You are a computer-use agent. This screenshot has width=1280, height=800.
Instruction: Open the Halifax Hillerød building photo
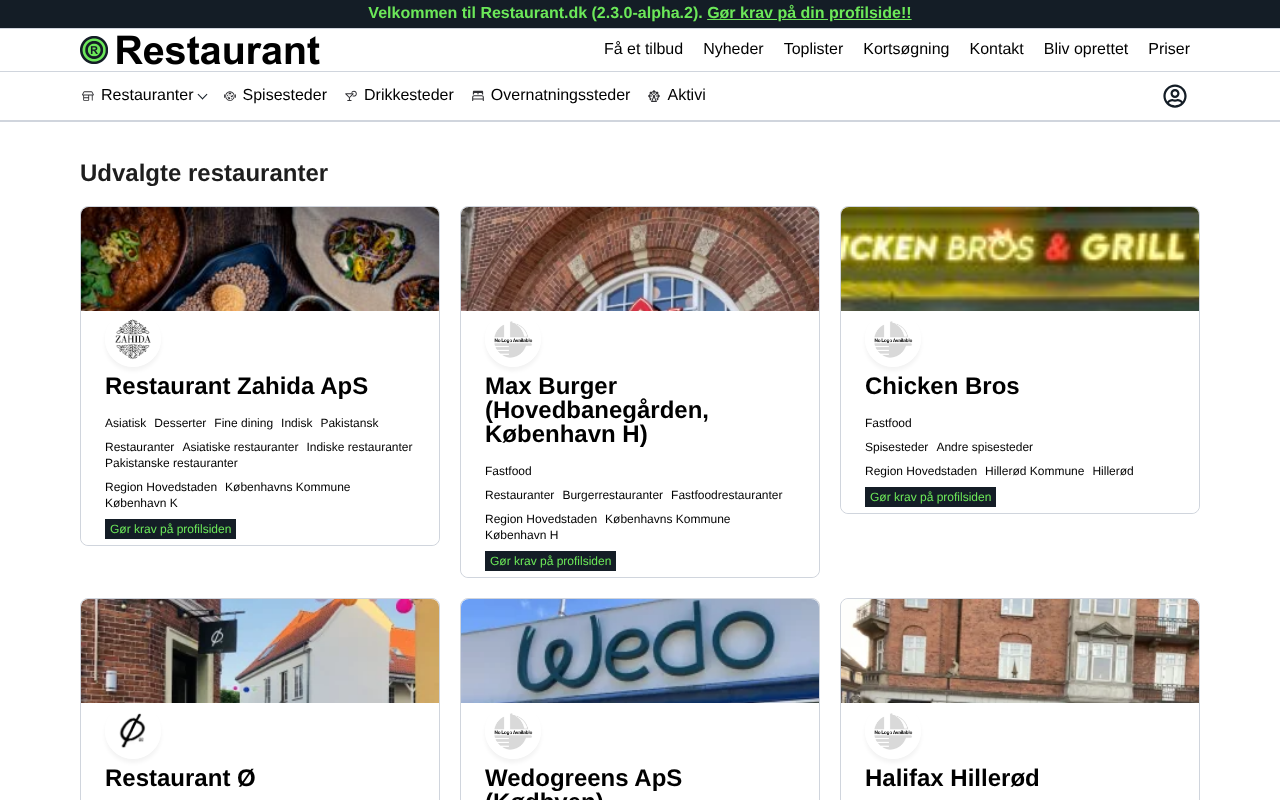(x=1020, y=651)
